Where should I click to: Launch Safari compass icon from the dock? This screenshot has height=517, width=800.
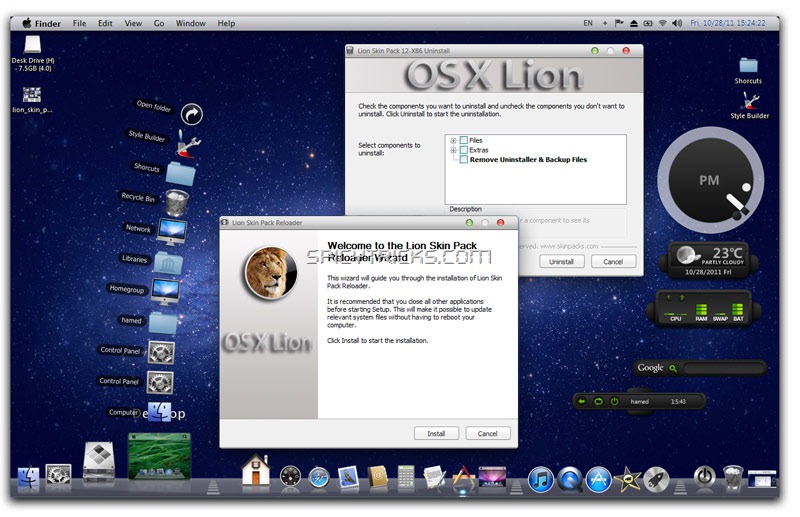click(x=319, y=477)
